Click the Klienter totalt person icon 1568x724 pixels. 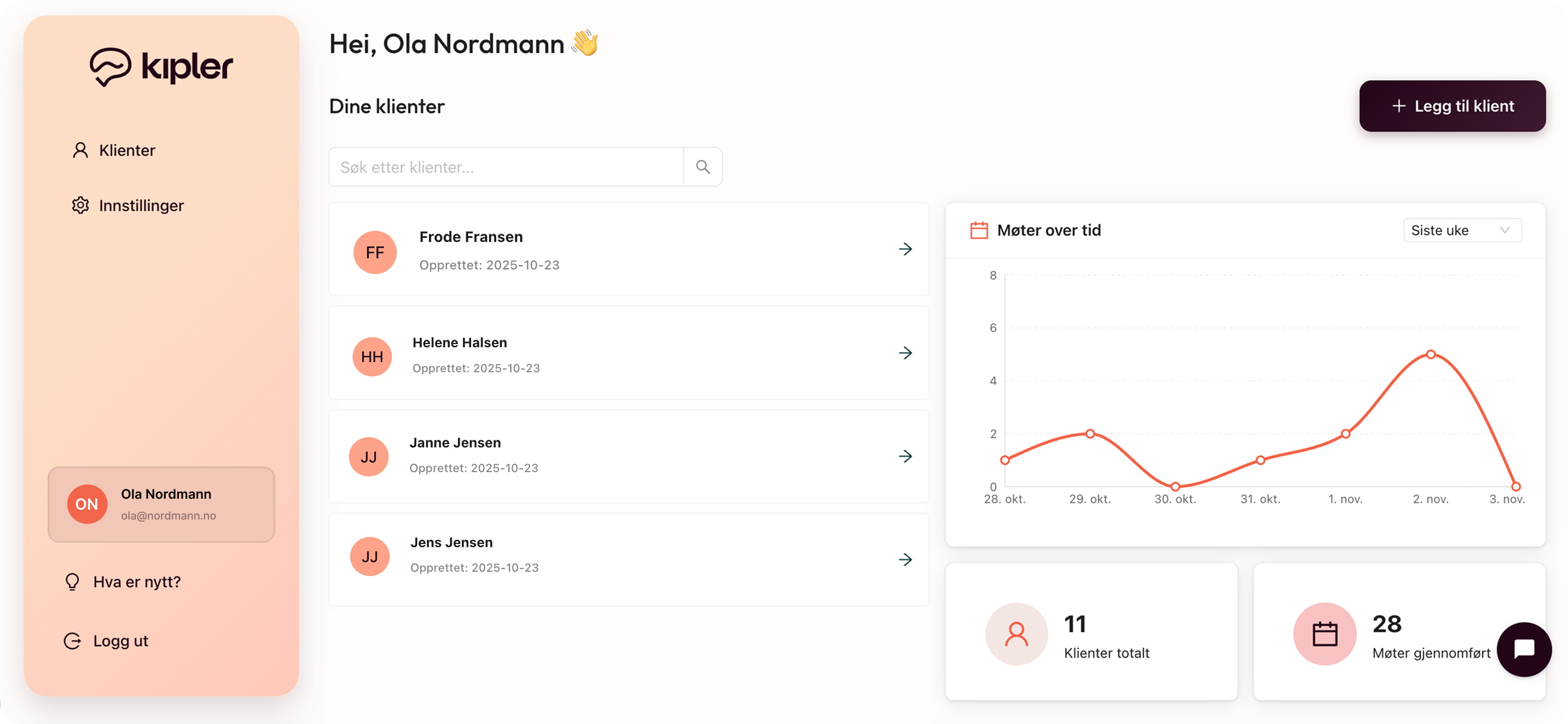coord(1016,633)
